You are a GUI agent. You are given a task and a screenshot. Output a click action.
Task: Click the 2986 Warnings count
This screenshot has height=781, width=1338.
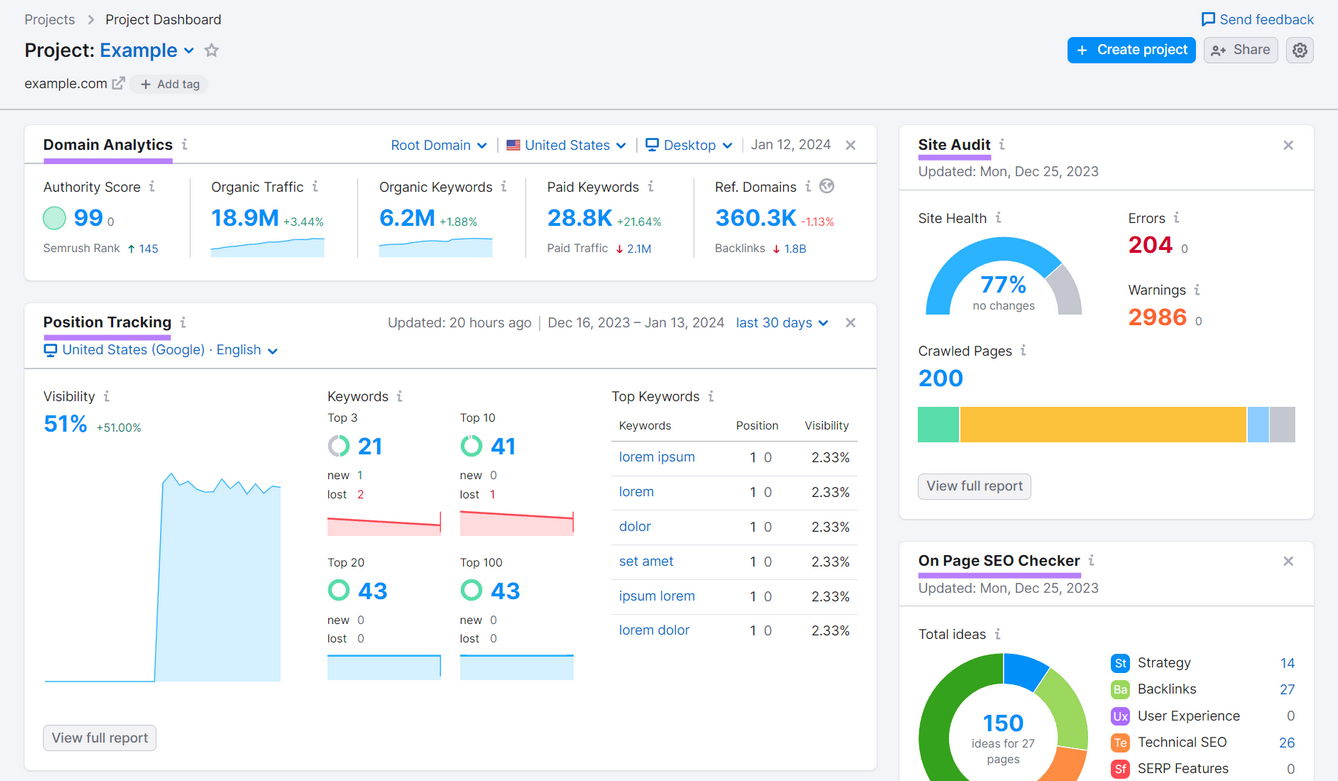tap(1157, 318)
